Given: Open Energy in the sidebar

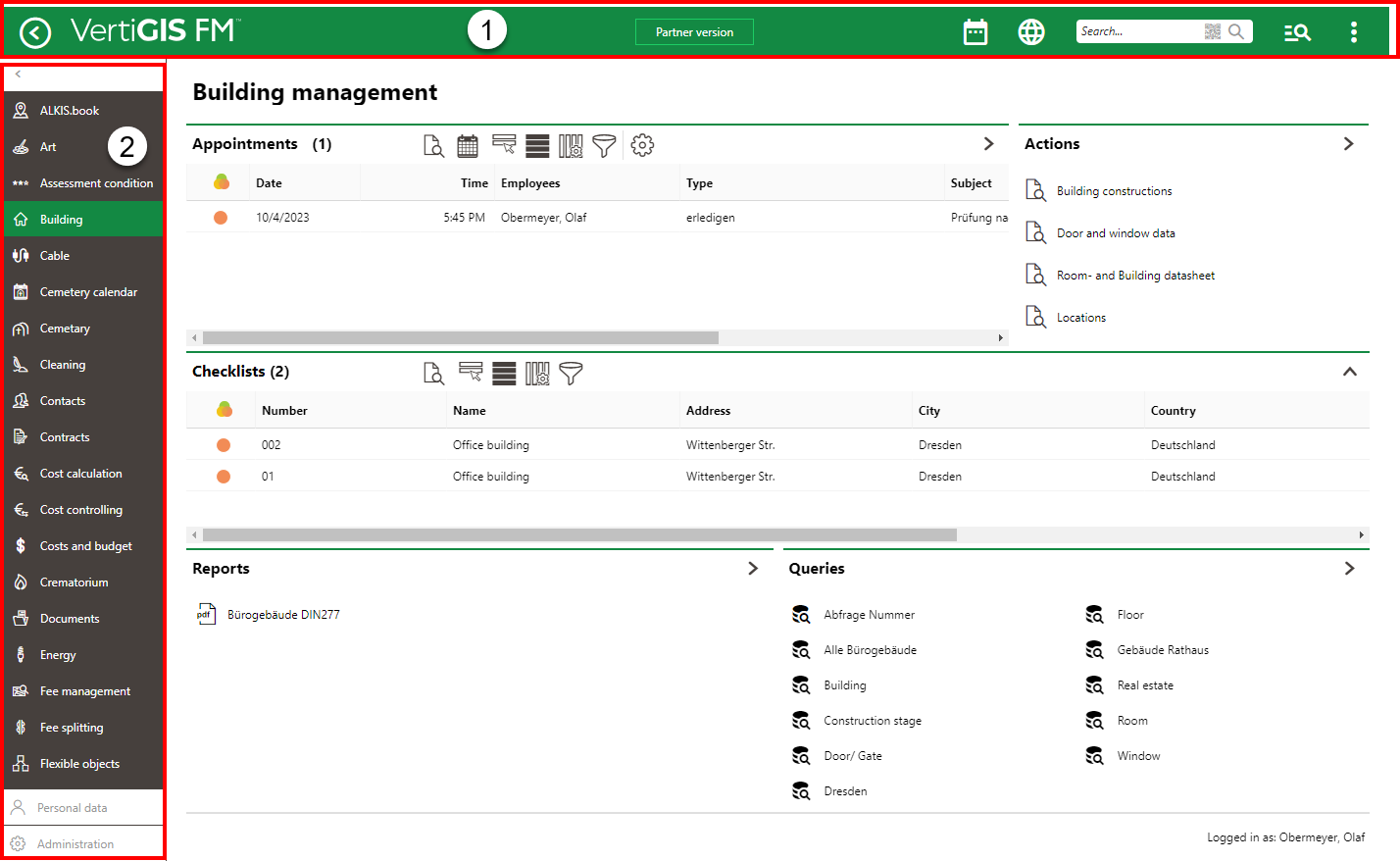Looking at the screenshot, I should 83,655.
